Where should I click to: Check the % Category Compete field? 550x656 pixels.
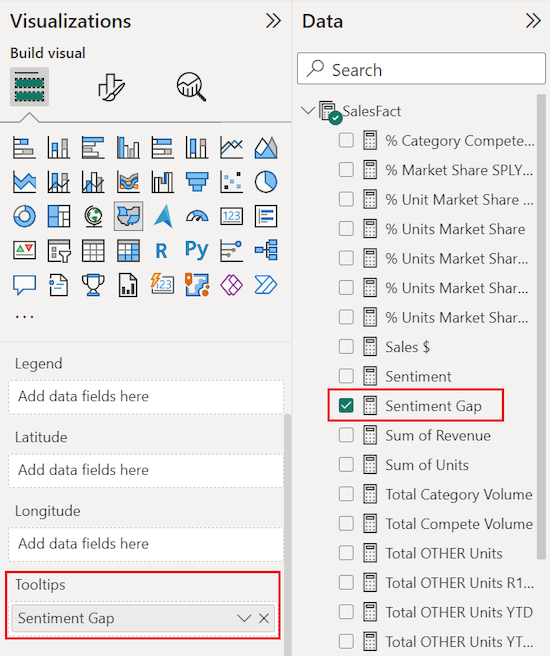[x=346, y=141]
